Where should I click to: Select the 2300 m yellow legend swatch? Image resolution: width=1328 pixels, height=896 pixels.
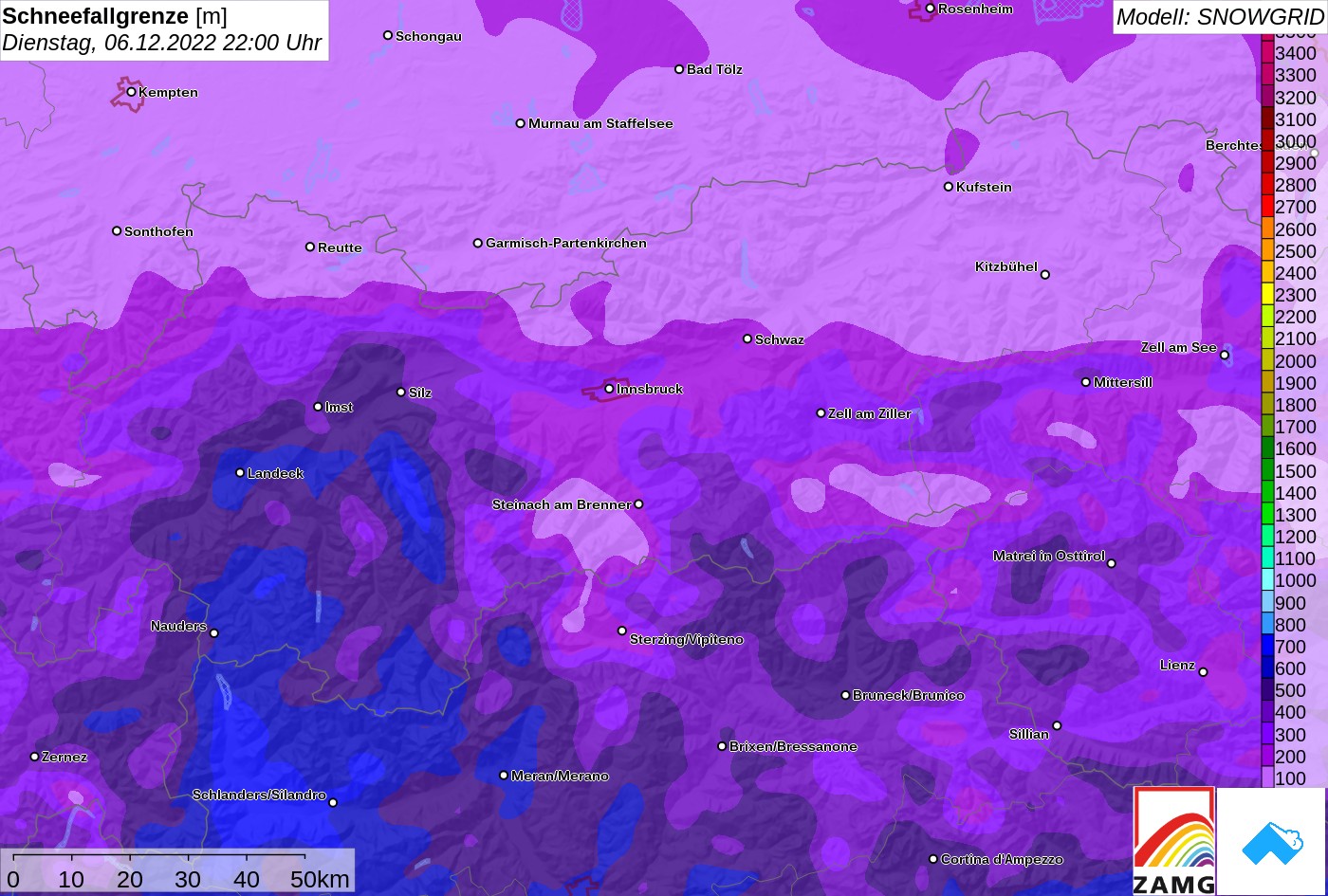pyautogui.click(x=1267, y=295)
